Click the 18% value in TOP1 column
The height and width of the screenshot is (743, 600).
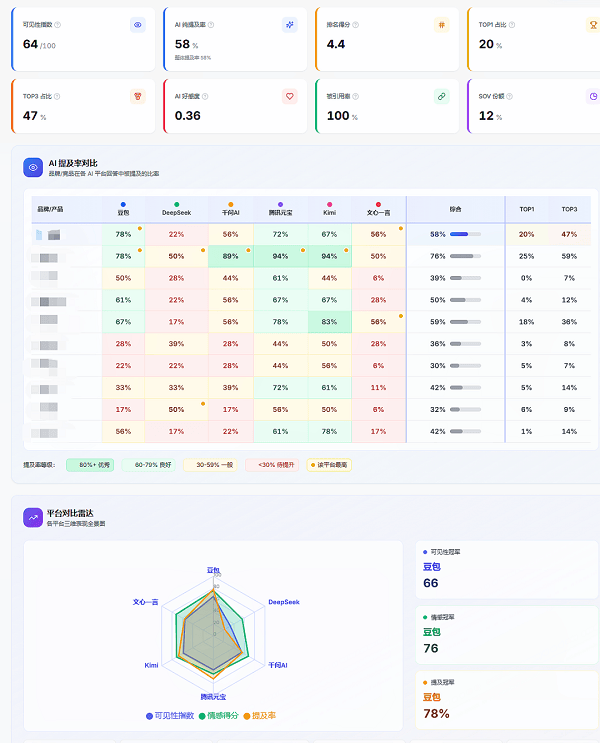pos(527,322)
